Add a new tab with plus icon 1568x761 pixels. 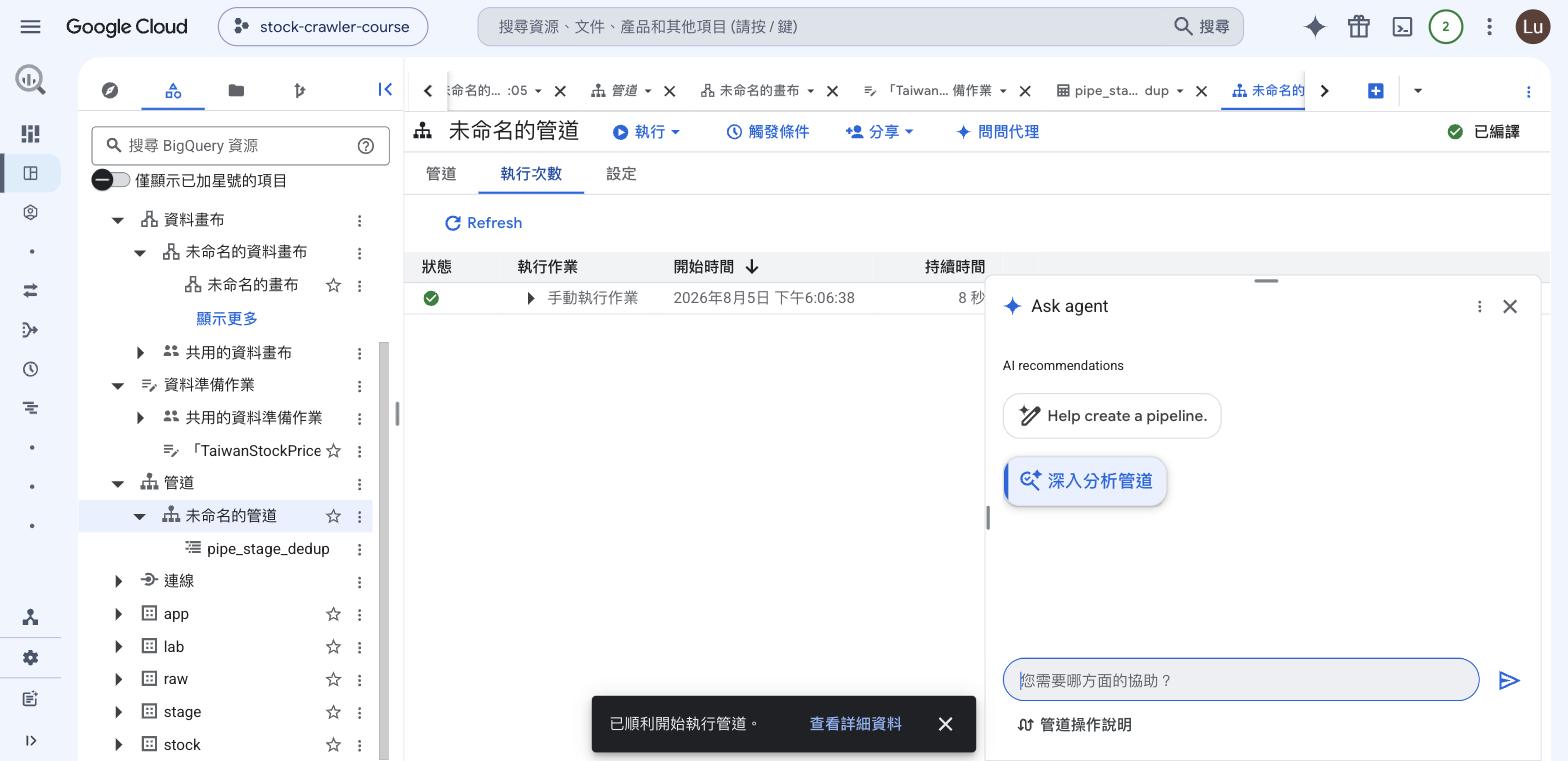pos(1375,90)
